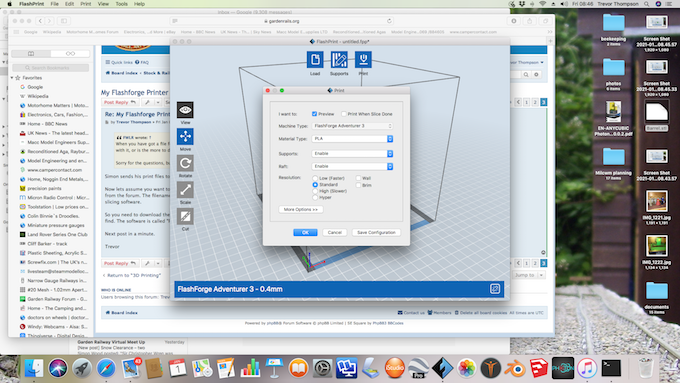680x383 pixels.
Task: Confirm the Print dialog with OK
Action: (x=305, y=232)
